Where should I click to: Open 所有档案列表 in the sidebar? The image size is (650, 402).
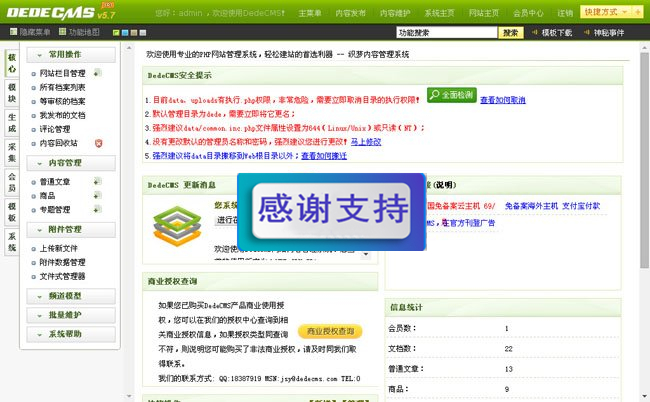pos(62,87)
